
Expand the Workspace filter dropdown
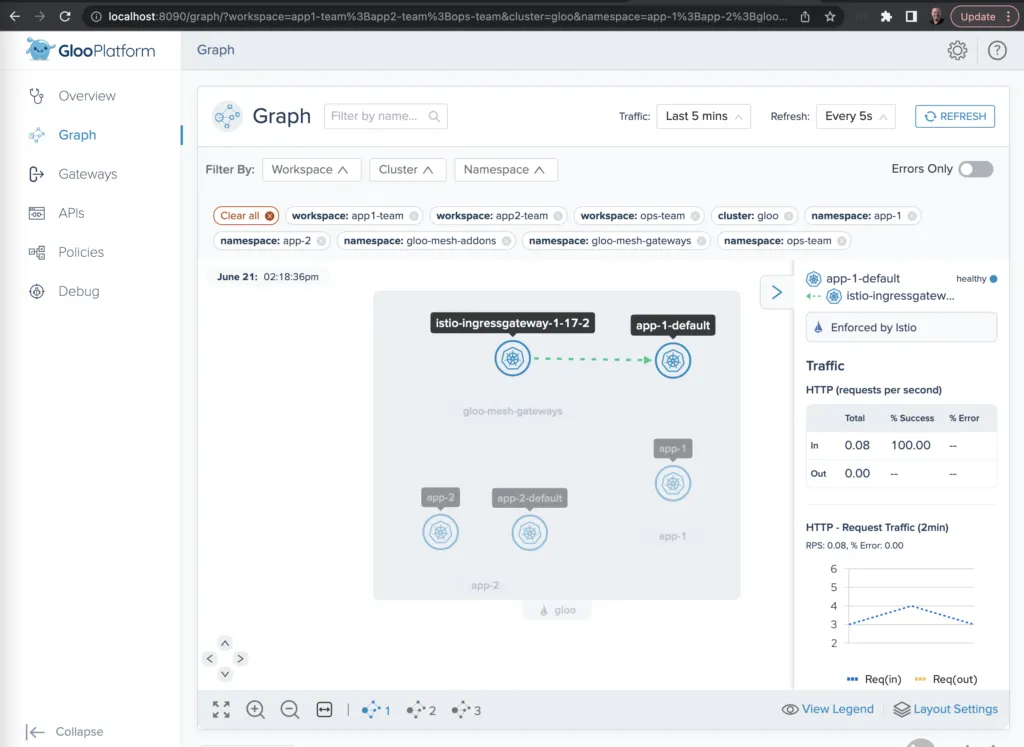pyautogui.click(x=312, y=170)
